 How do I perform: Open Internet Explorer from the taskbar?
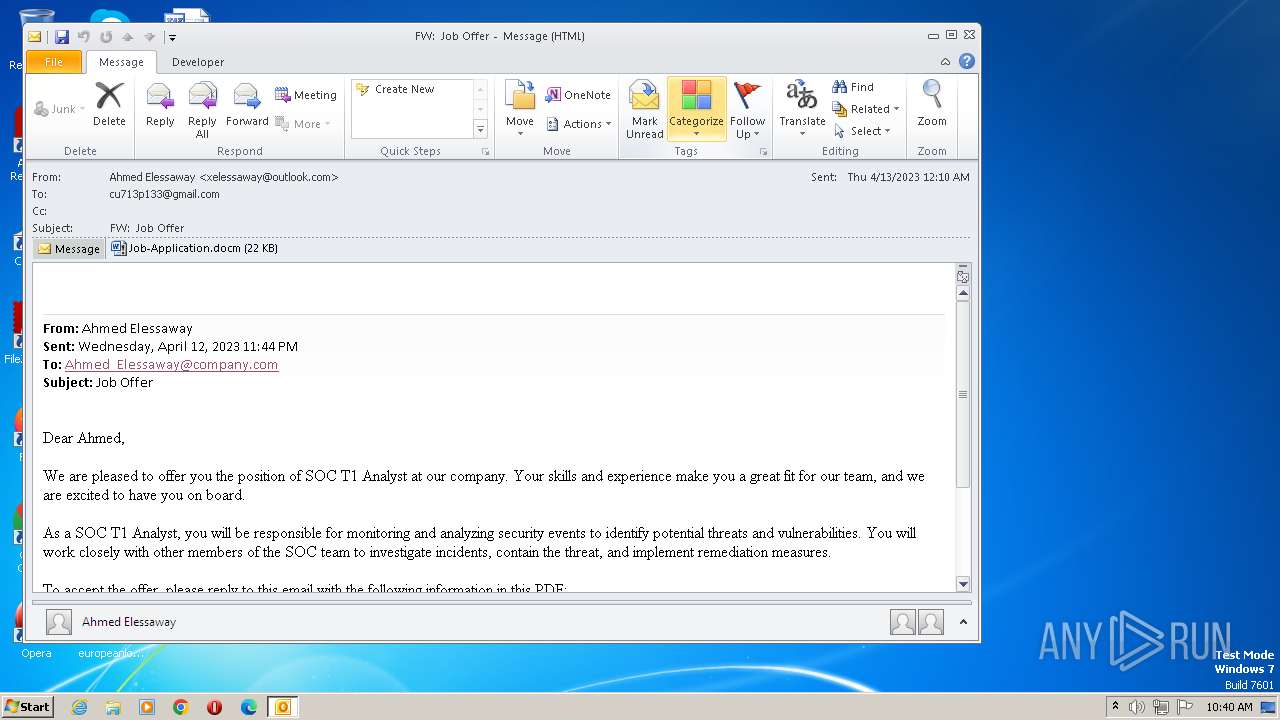[x=79, y=707]
